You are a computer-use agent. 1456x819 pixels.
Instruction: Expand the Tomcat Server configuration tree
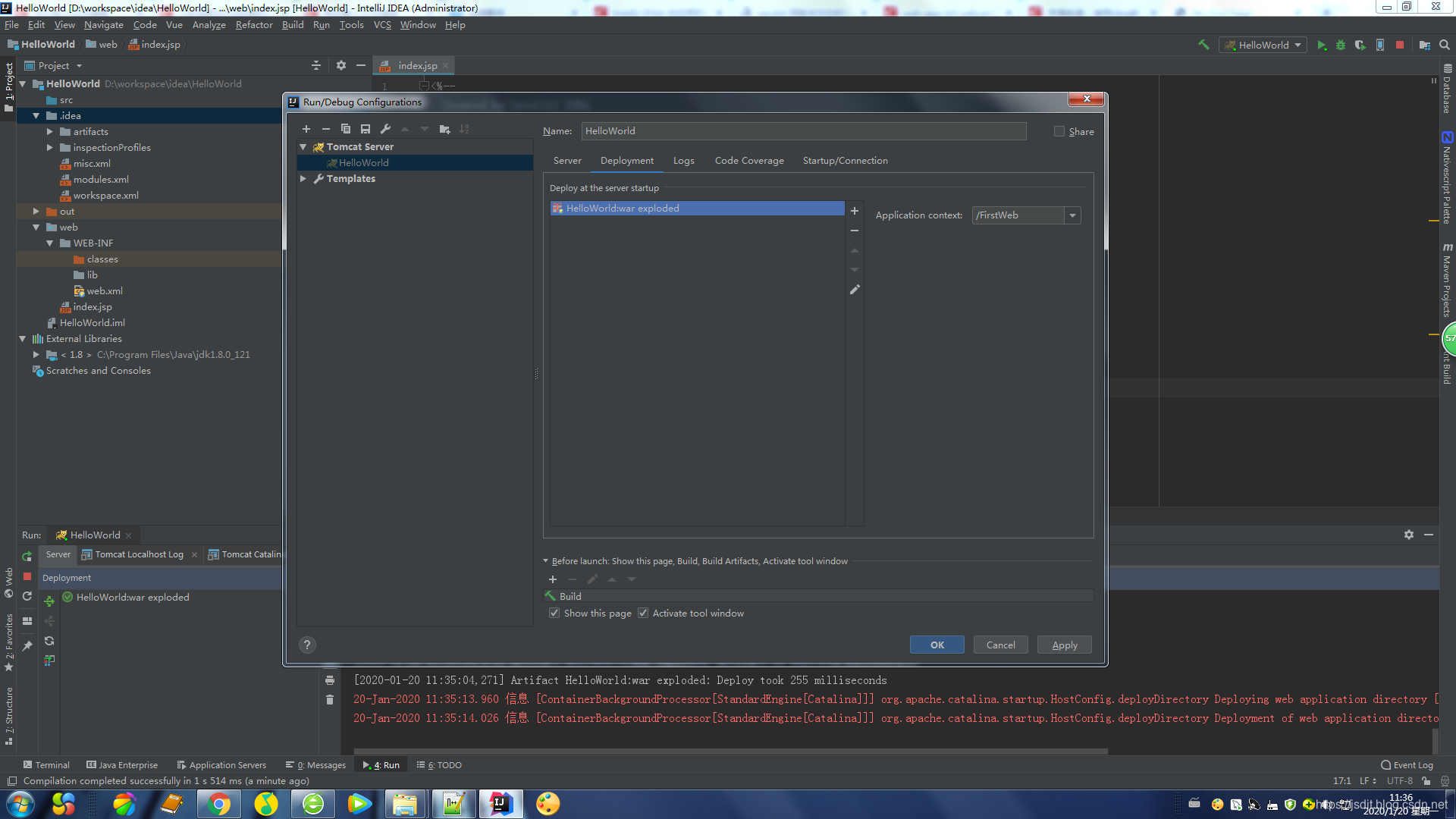(303, 147)
